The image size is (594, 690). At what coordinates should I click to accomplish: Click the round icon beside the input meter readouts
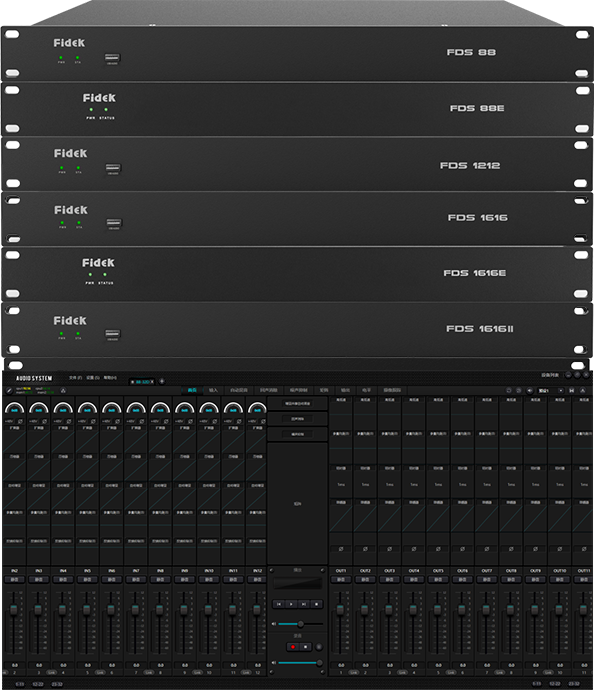tap(63, 391)
